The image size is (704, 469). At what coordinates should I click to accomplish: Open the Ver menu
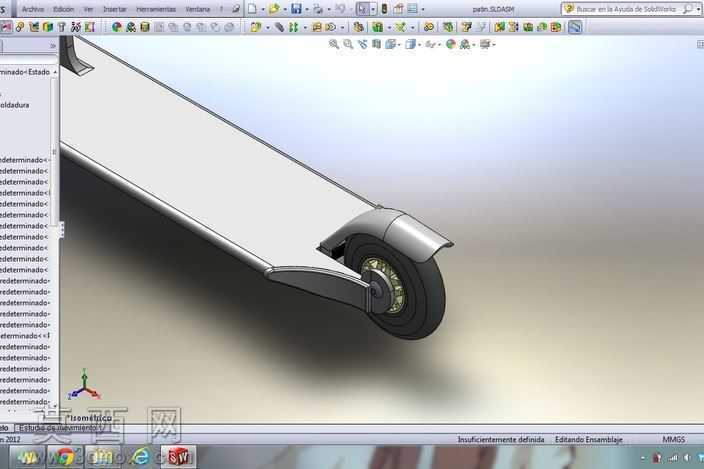[88, 9]
